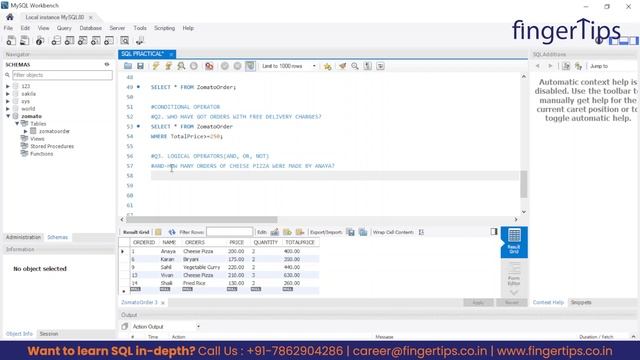The height and width of the screenshot is (360, 640).
Task: Toggle invisible characters icon
Action: coord(367,66)
